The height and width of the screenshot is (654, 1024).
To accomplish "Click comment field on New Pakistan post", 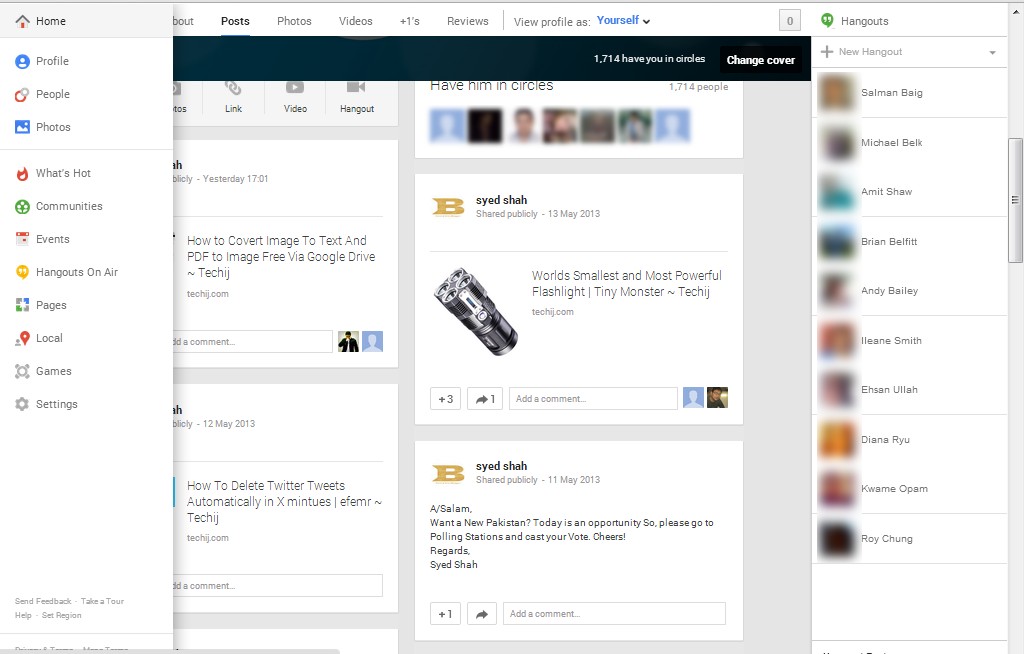I will (x=614, y=614).
